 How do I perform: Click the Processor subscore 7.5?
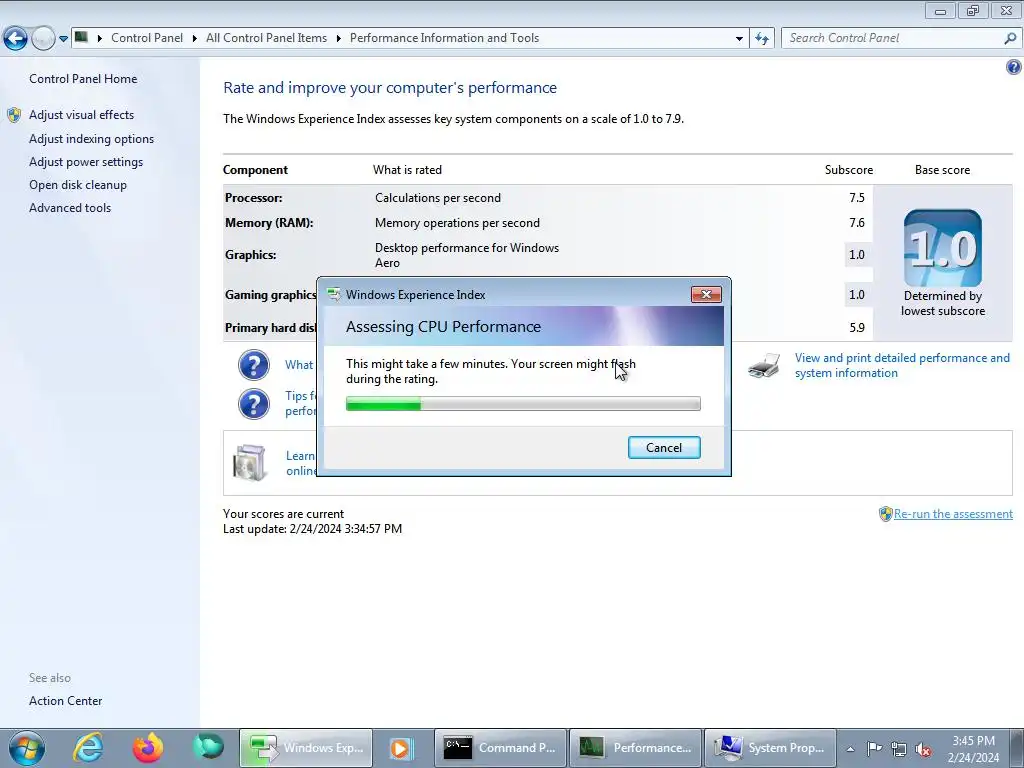click(857, 198)
